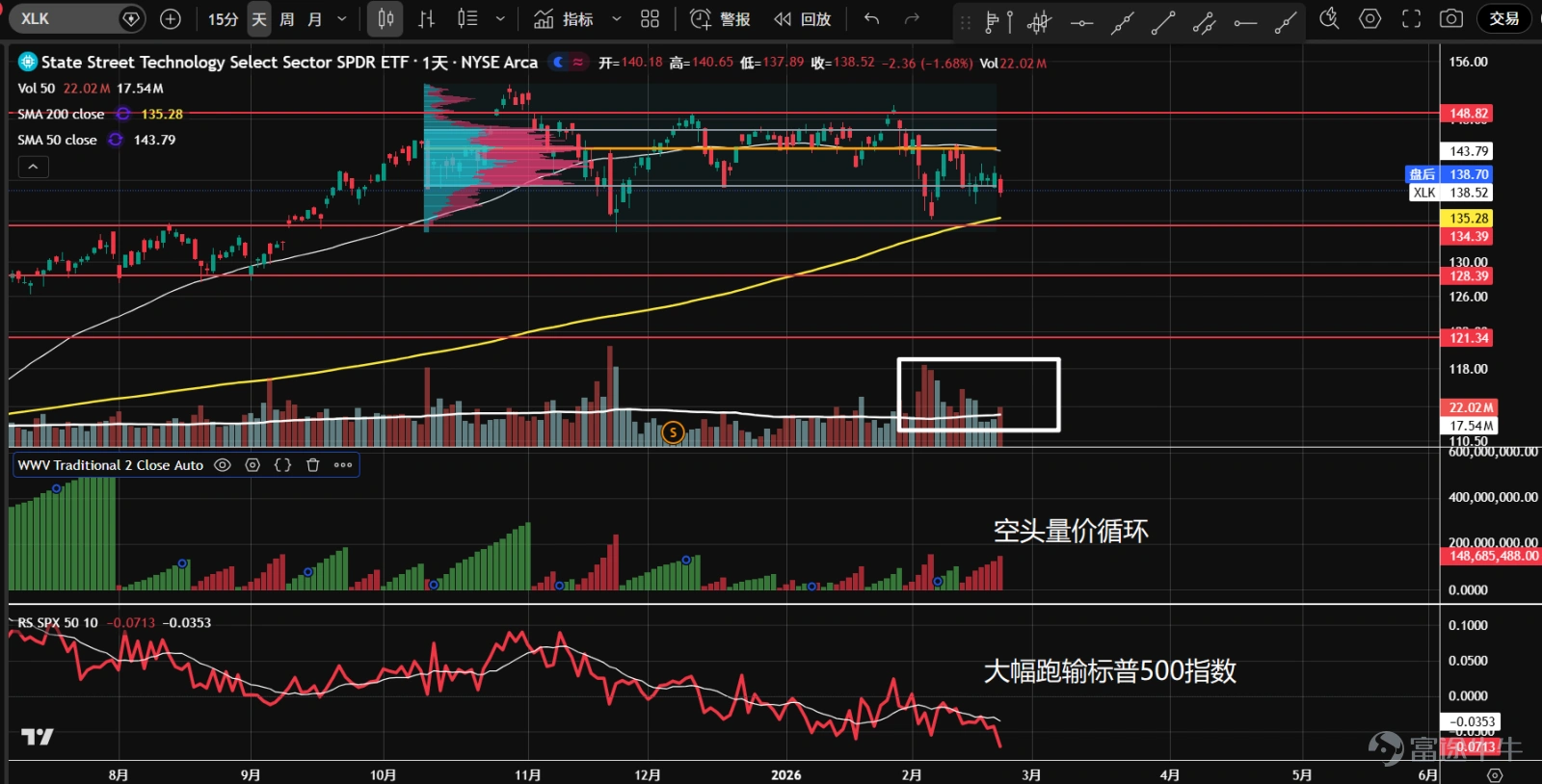Select the horizontal ray drawing tool
Image resolution: width=1542 pixels, height=784 pixels.
pyautogui.click(x=1245, y=21)
